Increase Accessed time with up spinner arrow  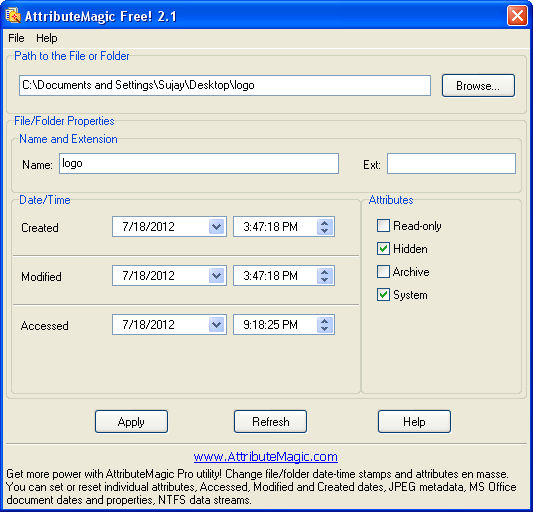point(325,321)
